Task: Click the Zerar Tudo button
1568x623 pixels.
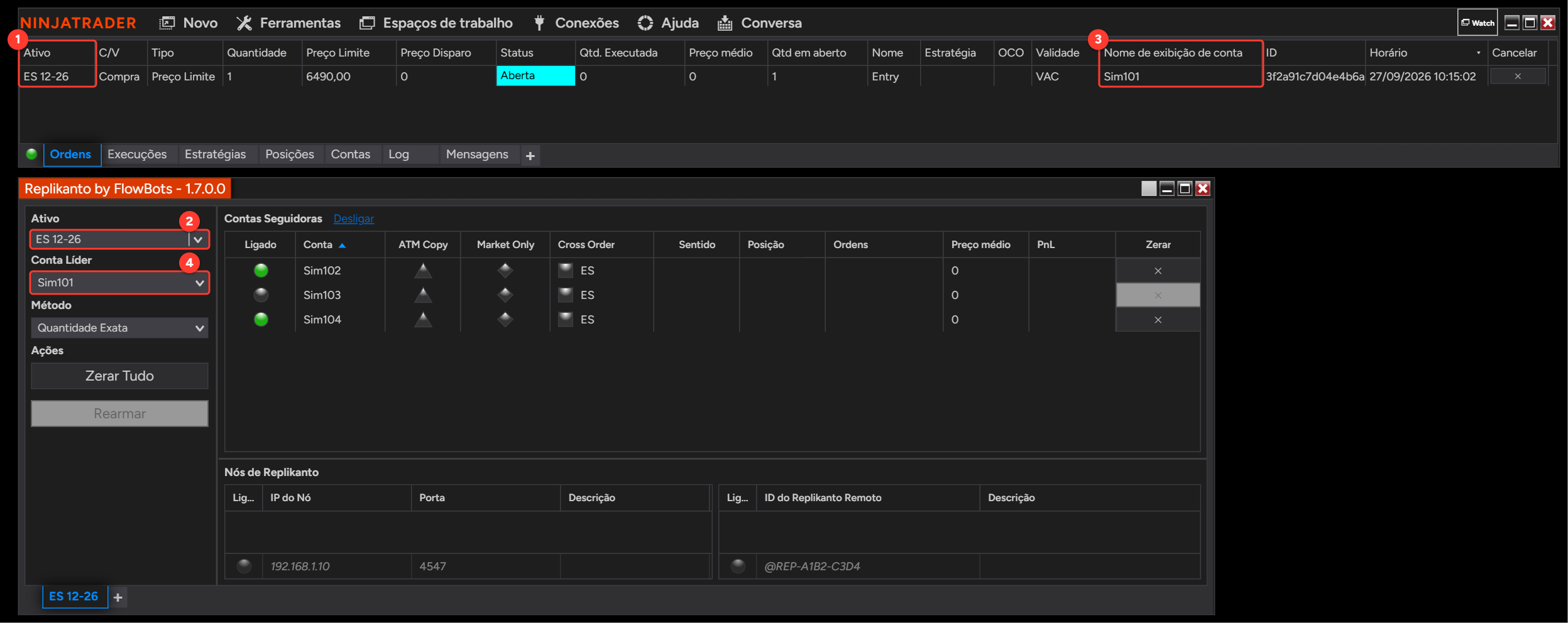Action: point(119,376)
